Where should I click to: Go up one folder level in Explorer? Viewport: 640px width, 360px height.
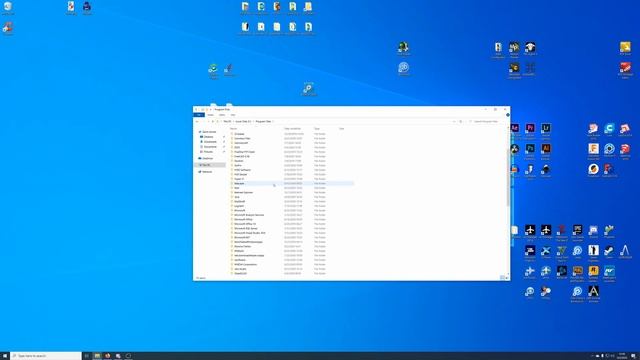pos(213,122)
